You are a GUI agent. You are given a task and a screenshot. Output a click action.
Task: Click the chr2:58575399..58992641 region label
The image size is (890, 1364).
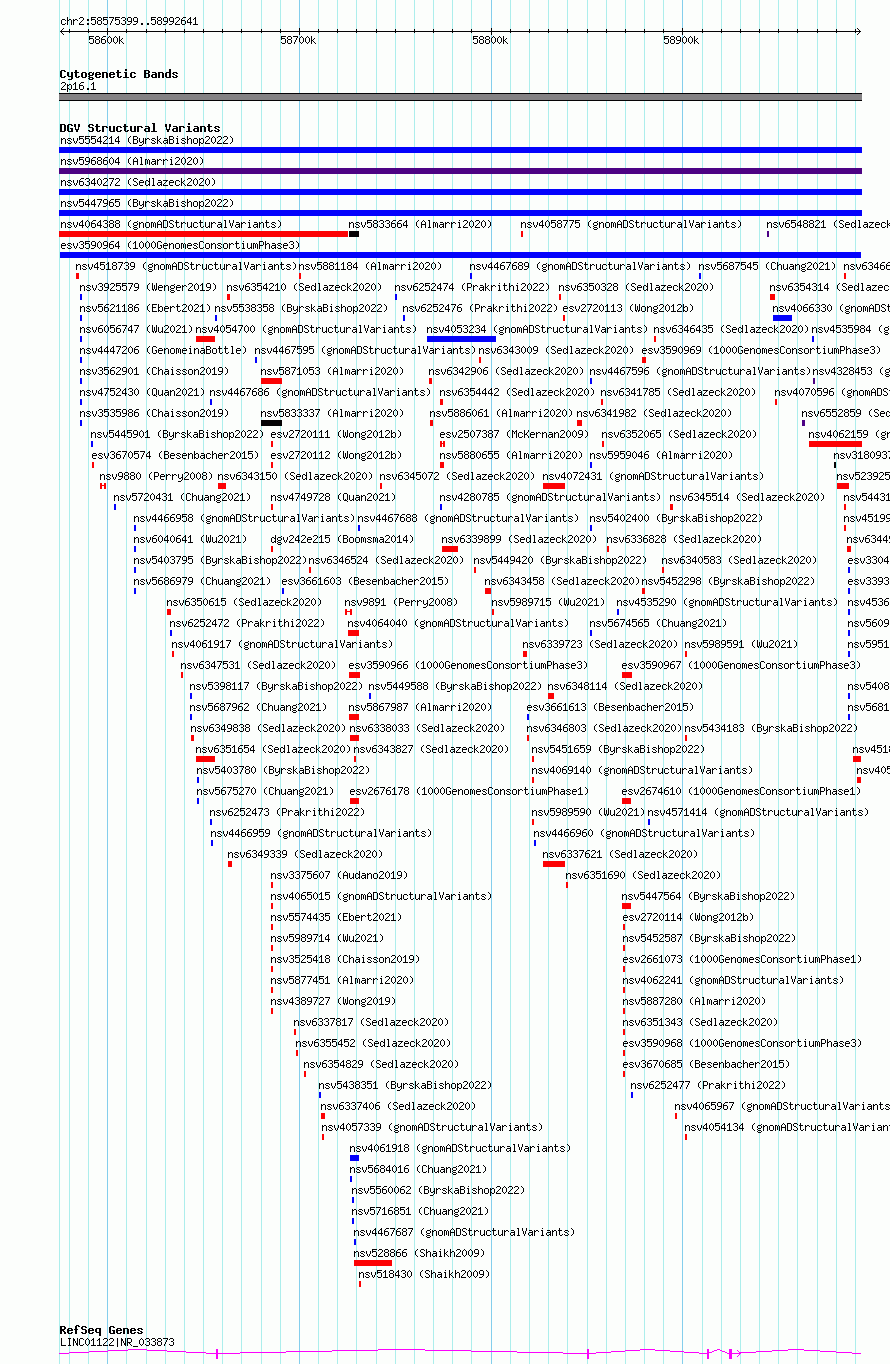pyautogui.click(x=129, y=21)
